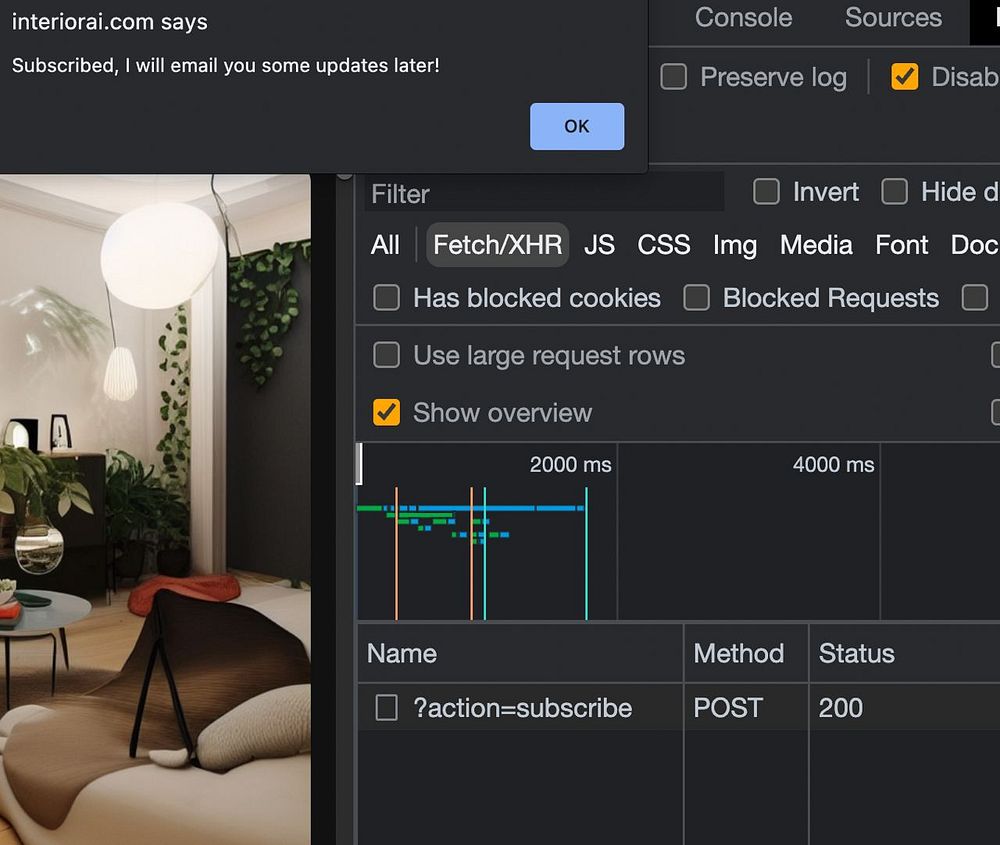Enable the Preserve log checkbox
The height and width of the screenshot is (845, 1000).
click(673, 77)
